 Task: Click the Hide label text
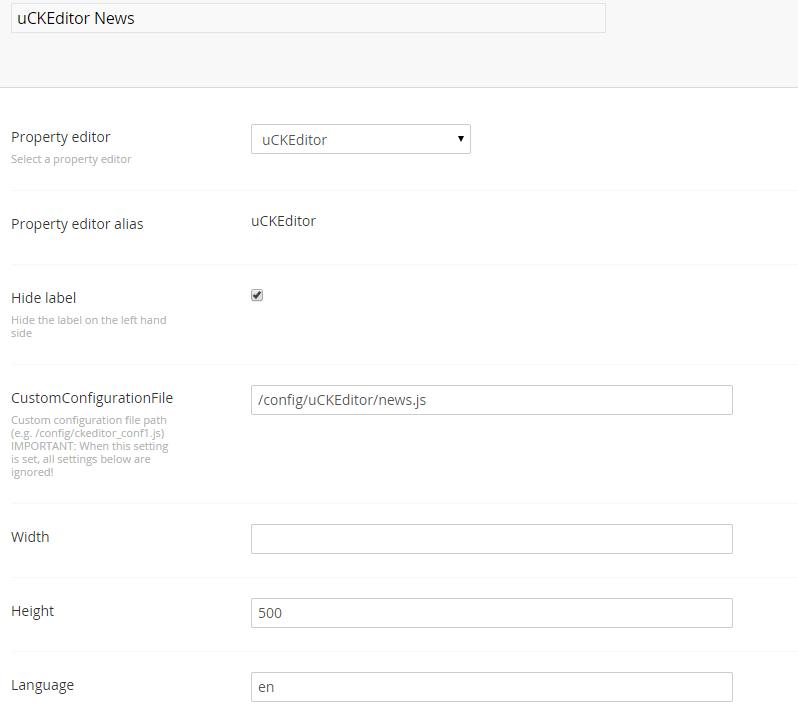click(44, 298)
